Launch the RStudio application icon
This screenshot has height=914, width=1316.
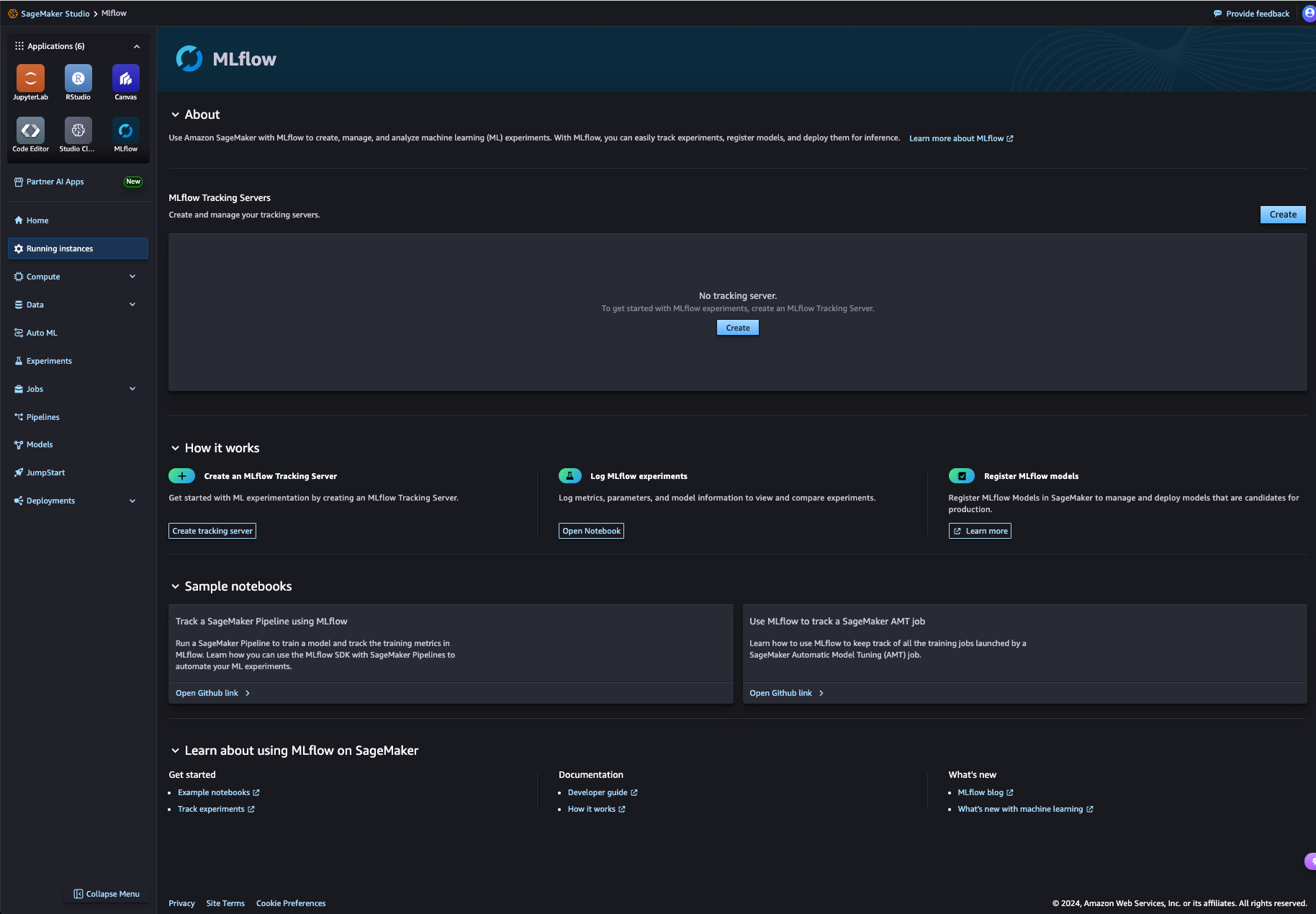tap(78, 79)
